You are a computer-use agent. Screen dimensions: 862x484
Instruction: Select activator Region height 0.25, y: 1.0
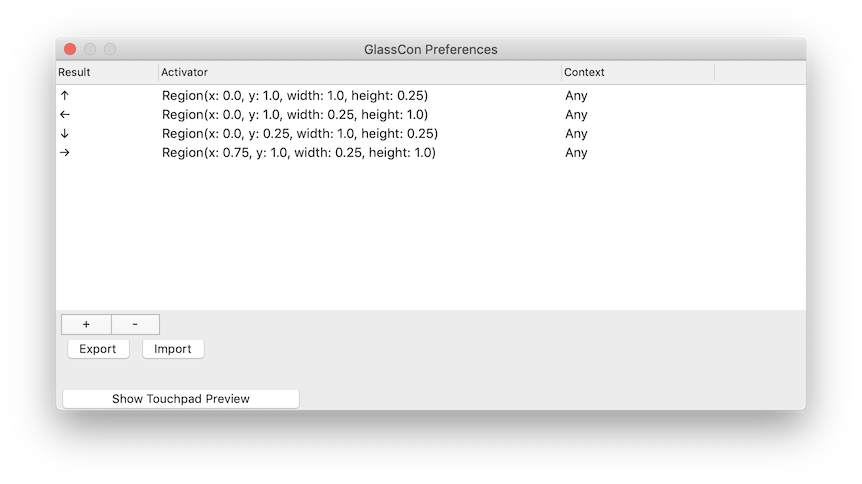click(x=295, y=96)
